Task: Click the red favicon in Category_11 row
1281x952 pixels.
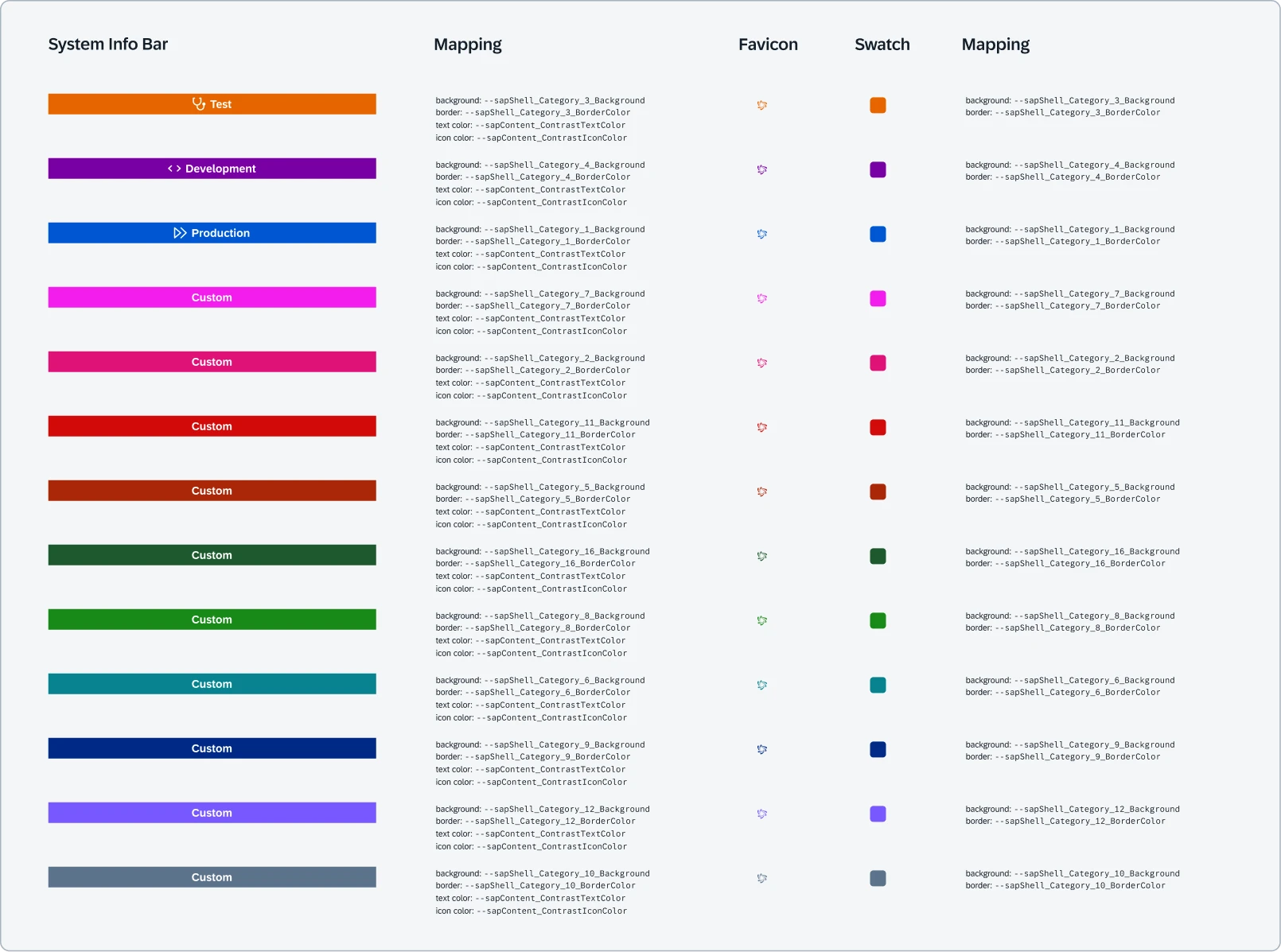Action: point(762,427)
